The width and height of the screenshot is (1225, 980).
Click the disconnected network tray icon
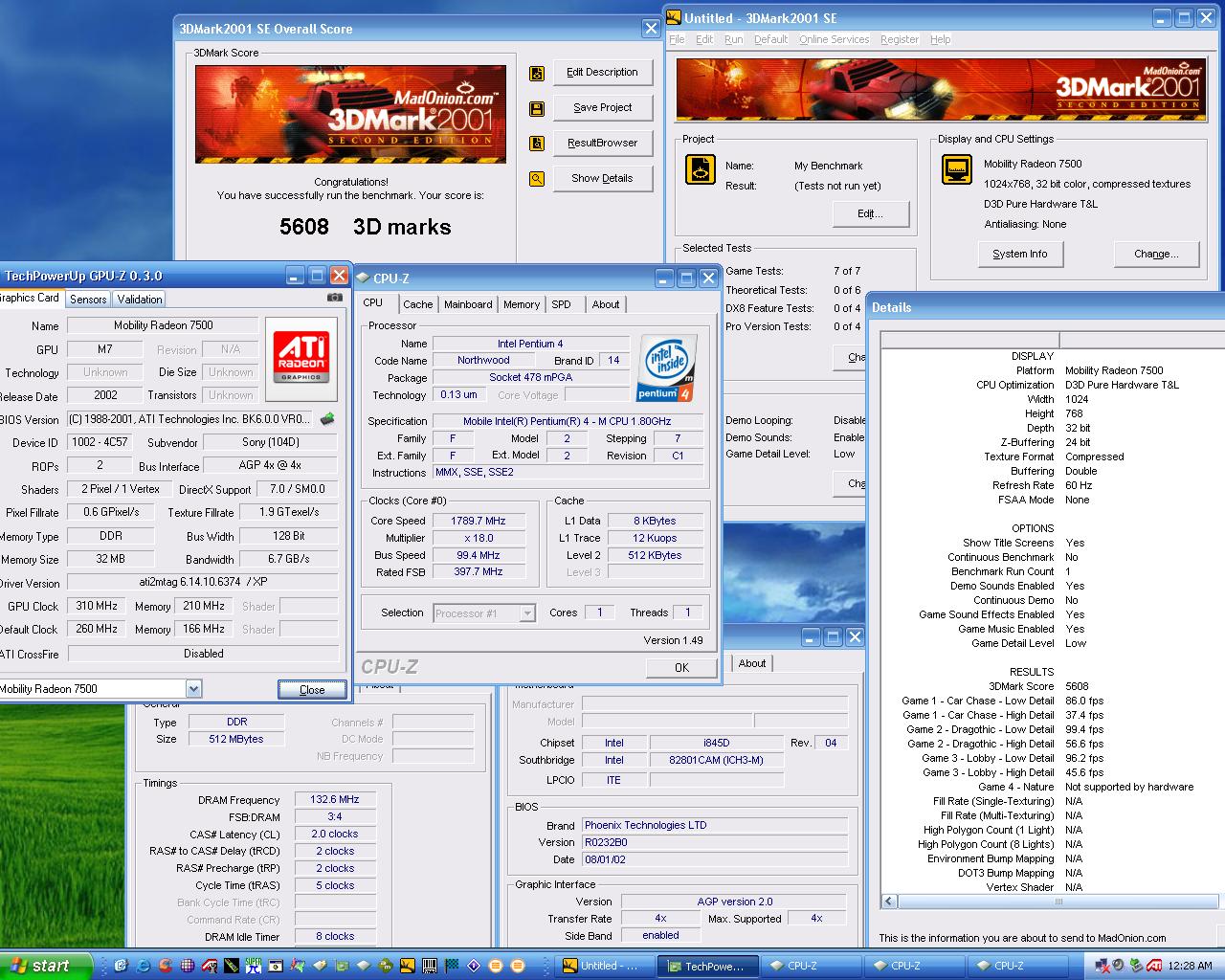tap(1102, 965)
